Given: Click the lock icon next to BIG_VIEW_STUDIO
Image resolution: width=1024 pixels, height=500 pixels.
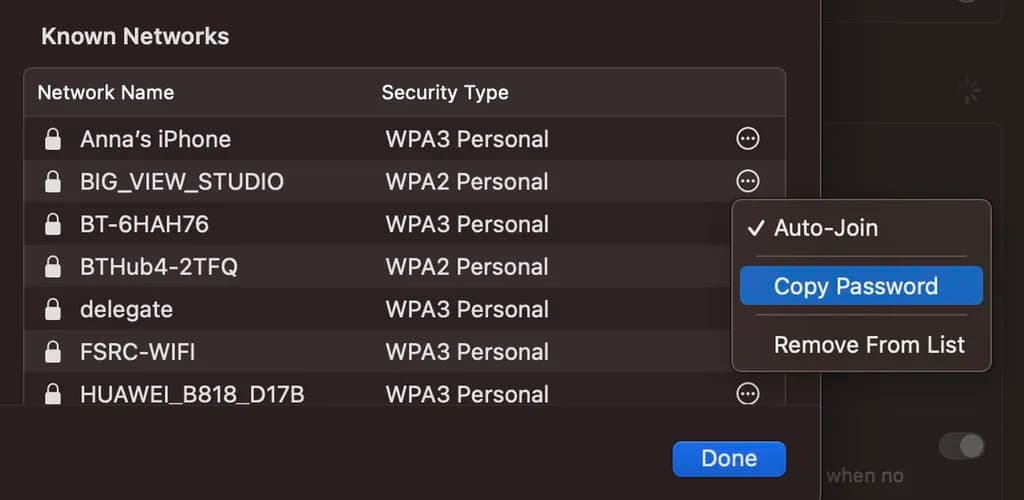Looking at the screenshot, I should (x=53, y=182).
